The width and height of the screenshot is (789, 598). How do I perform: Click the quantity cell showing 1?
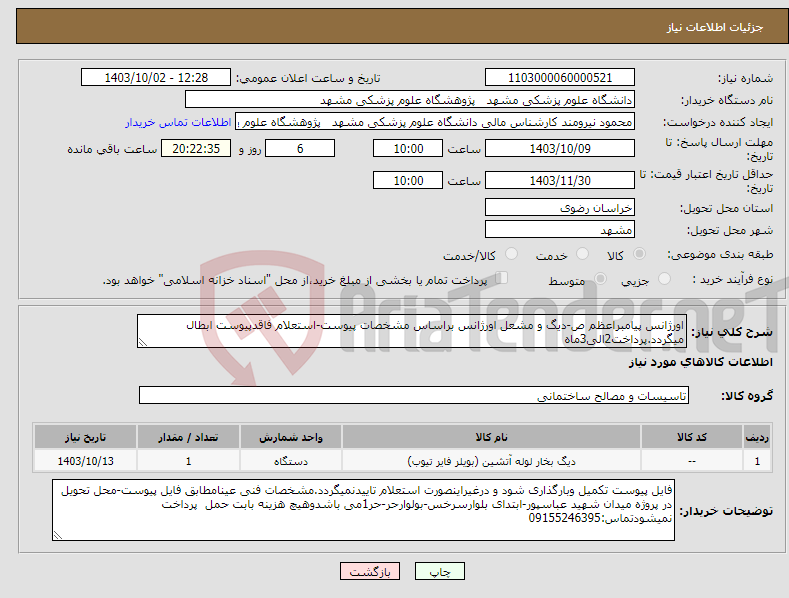(x=188, y=461)
